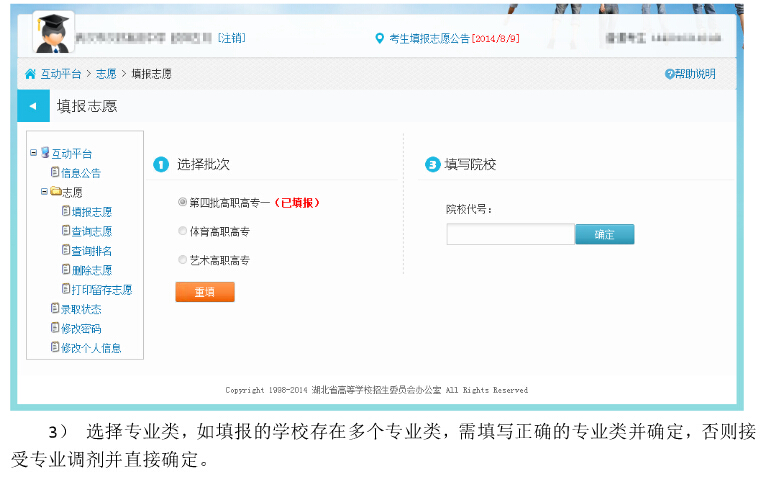Click the 志愿 folder icon in tree
Viewport: 761px width, 486px height.
[55, 192]
